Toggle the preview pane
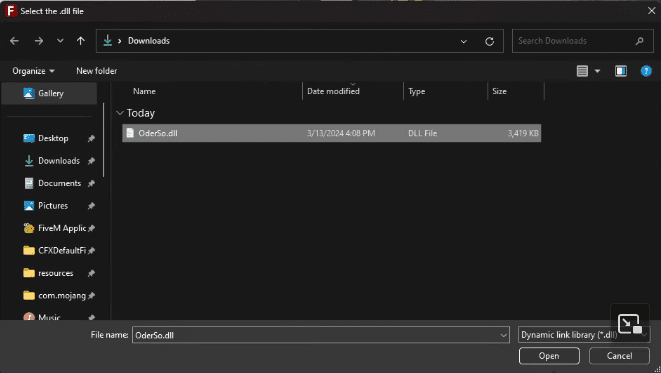661x373 pixels. [621, 71]
